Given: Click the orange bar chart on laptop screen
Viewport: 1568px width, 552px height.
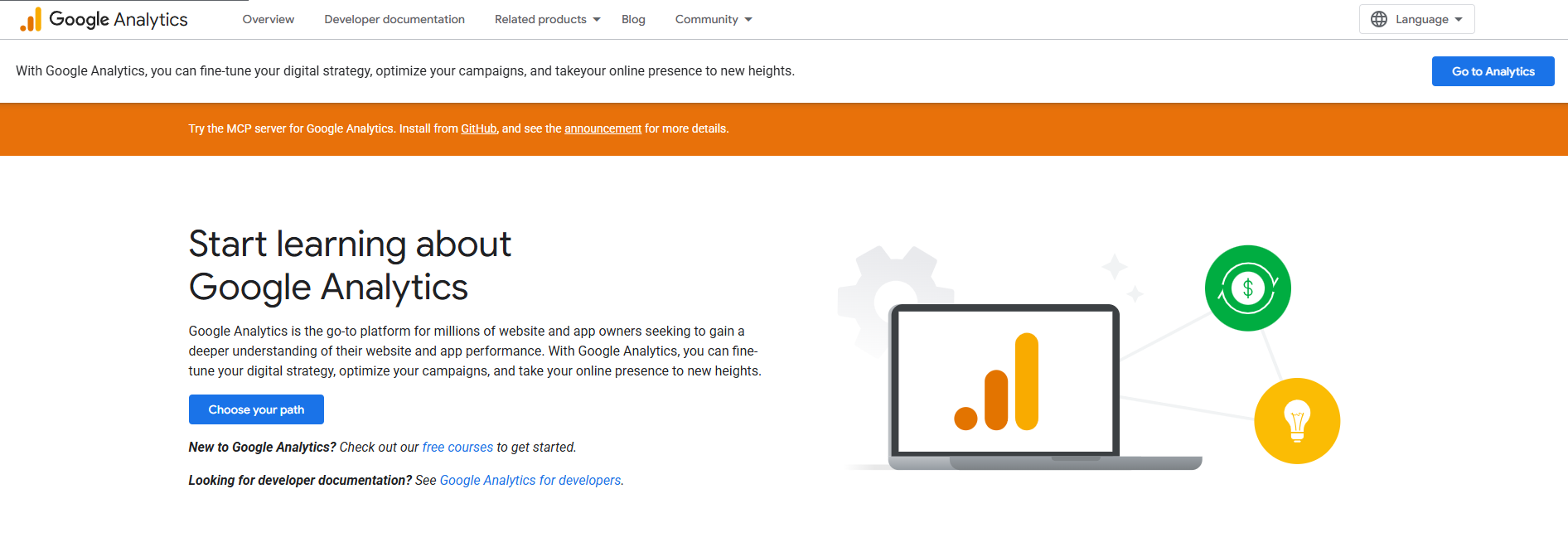Looking at the screenshot, I should pyautogui.click(x=998, y=384).
